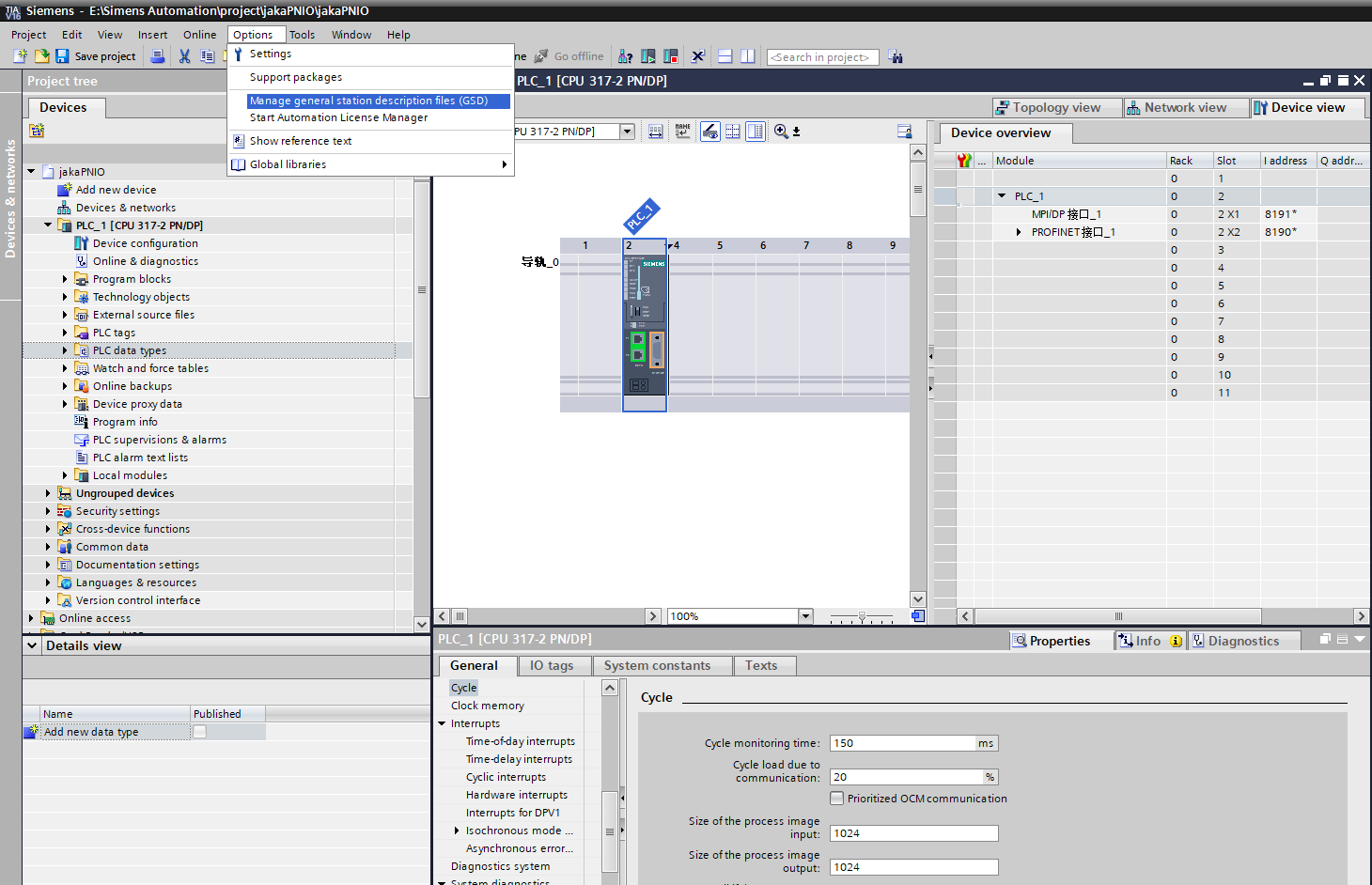The image size is (1372, 885).
Task: Click the split editor vertically icon
Action: 747,56
